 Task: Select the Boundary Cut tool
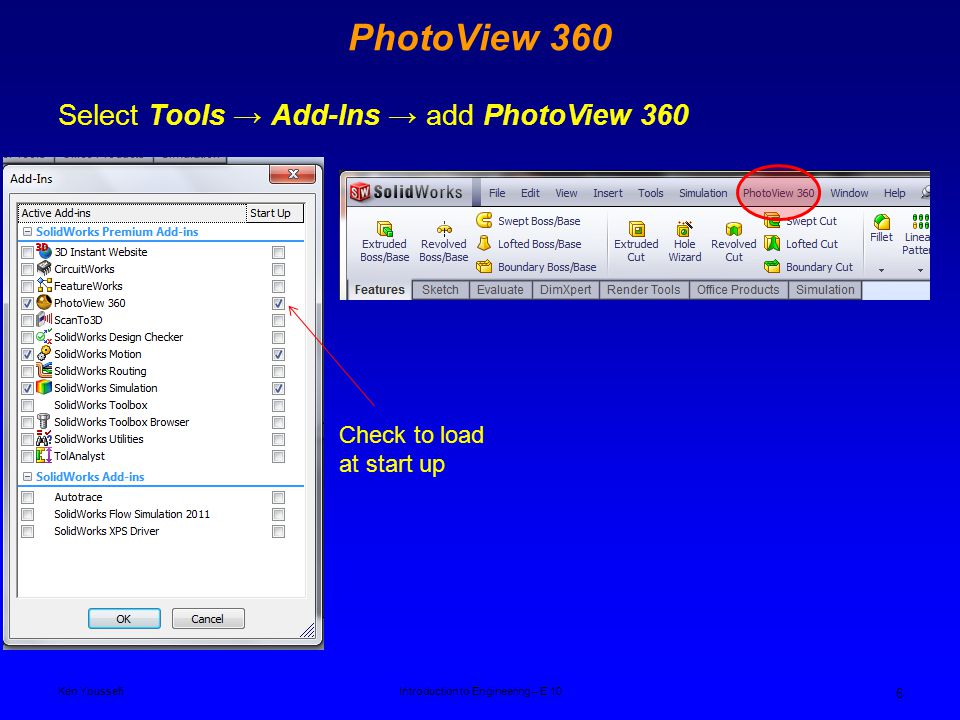click(809, 266)
